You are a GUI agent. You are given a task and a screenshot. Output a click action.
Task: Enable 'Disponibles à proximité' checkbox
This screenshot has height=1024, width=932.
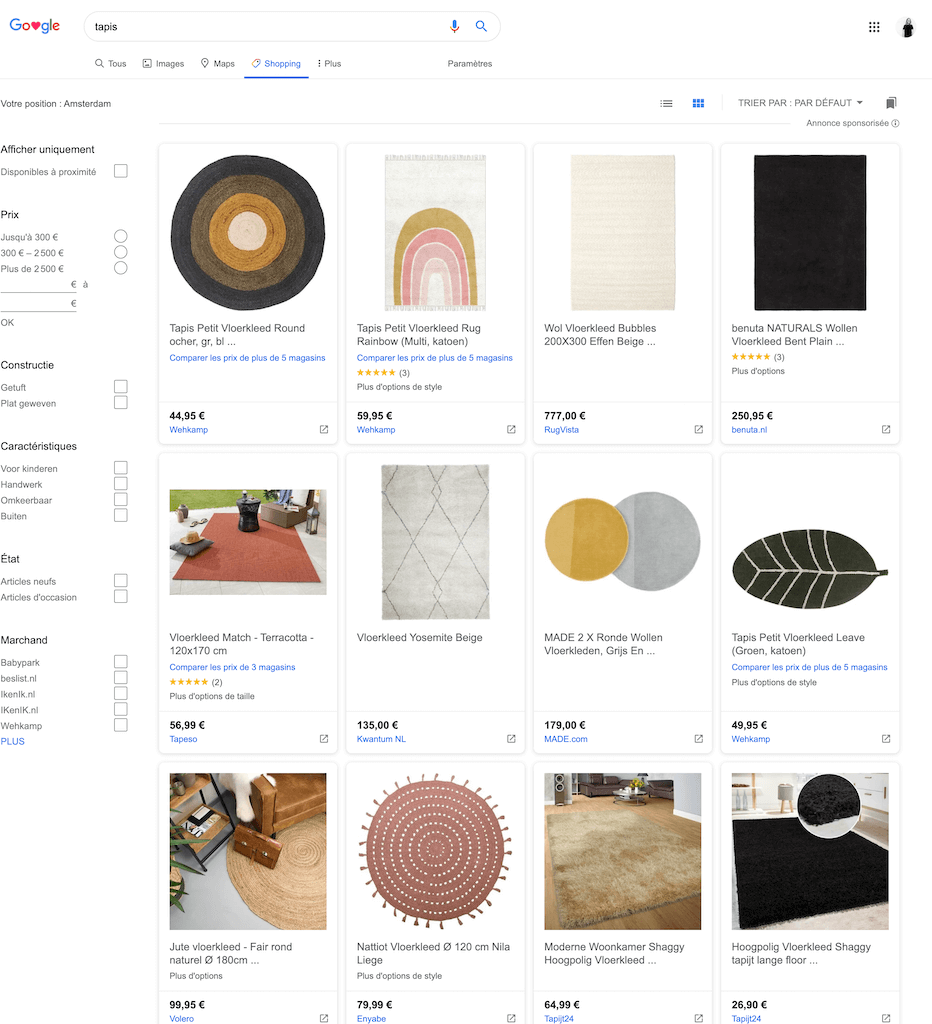pos(120,172)
